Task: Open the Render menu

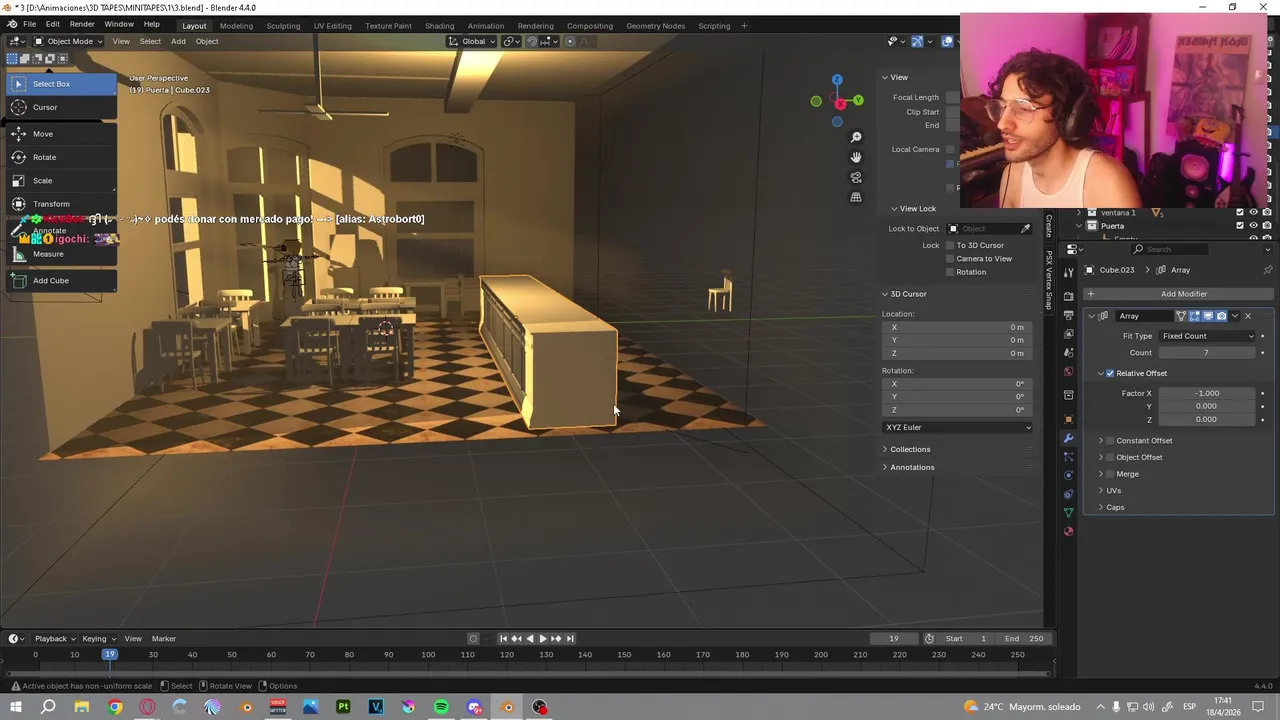Action: tap(82, 24)
